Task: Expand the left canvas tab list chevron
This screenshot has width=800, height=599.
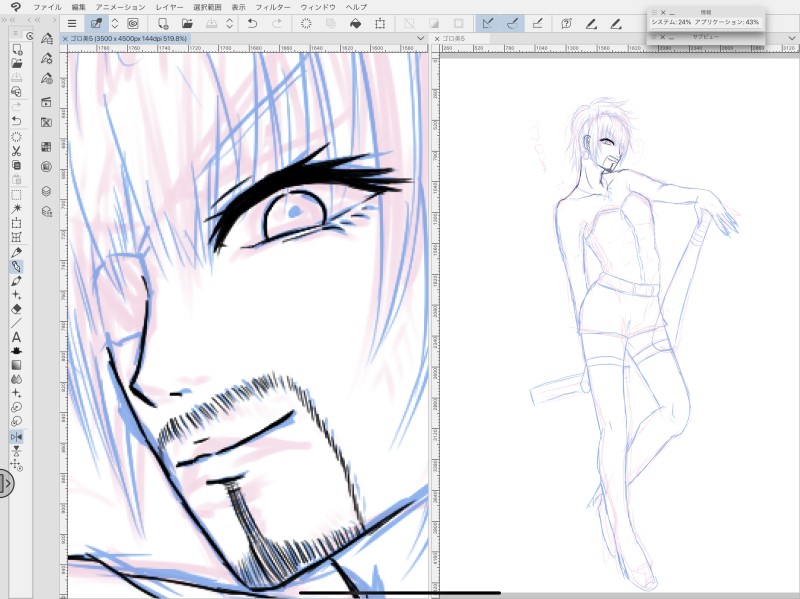Action: tap(420, 38)
